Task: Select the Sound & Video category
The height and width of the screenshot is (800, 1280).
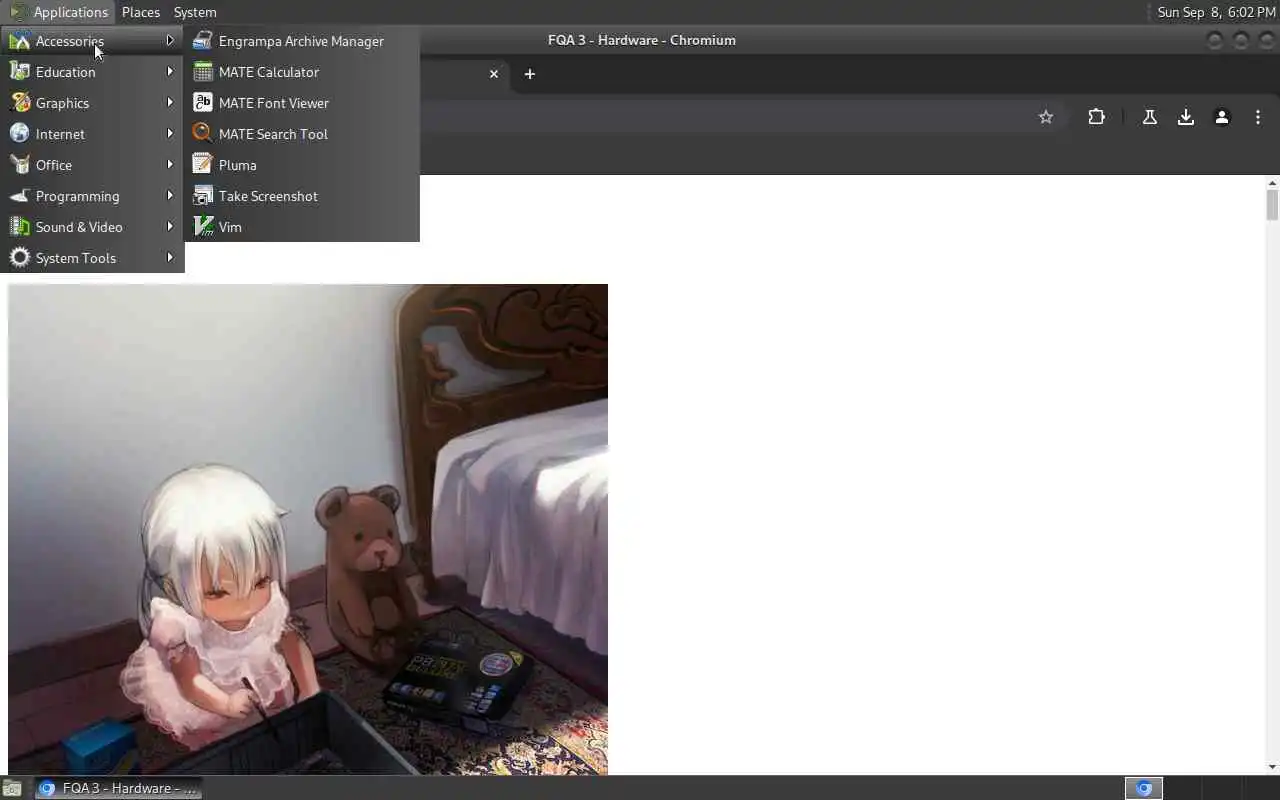Action: click(x=92, y=227)
